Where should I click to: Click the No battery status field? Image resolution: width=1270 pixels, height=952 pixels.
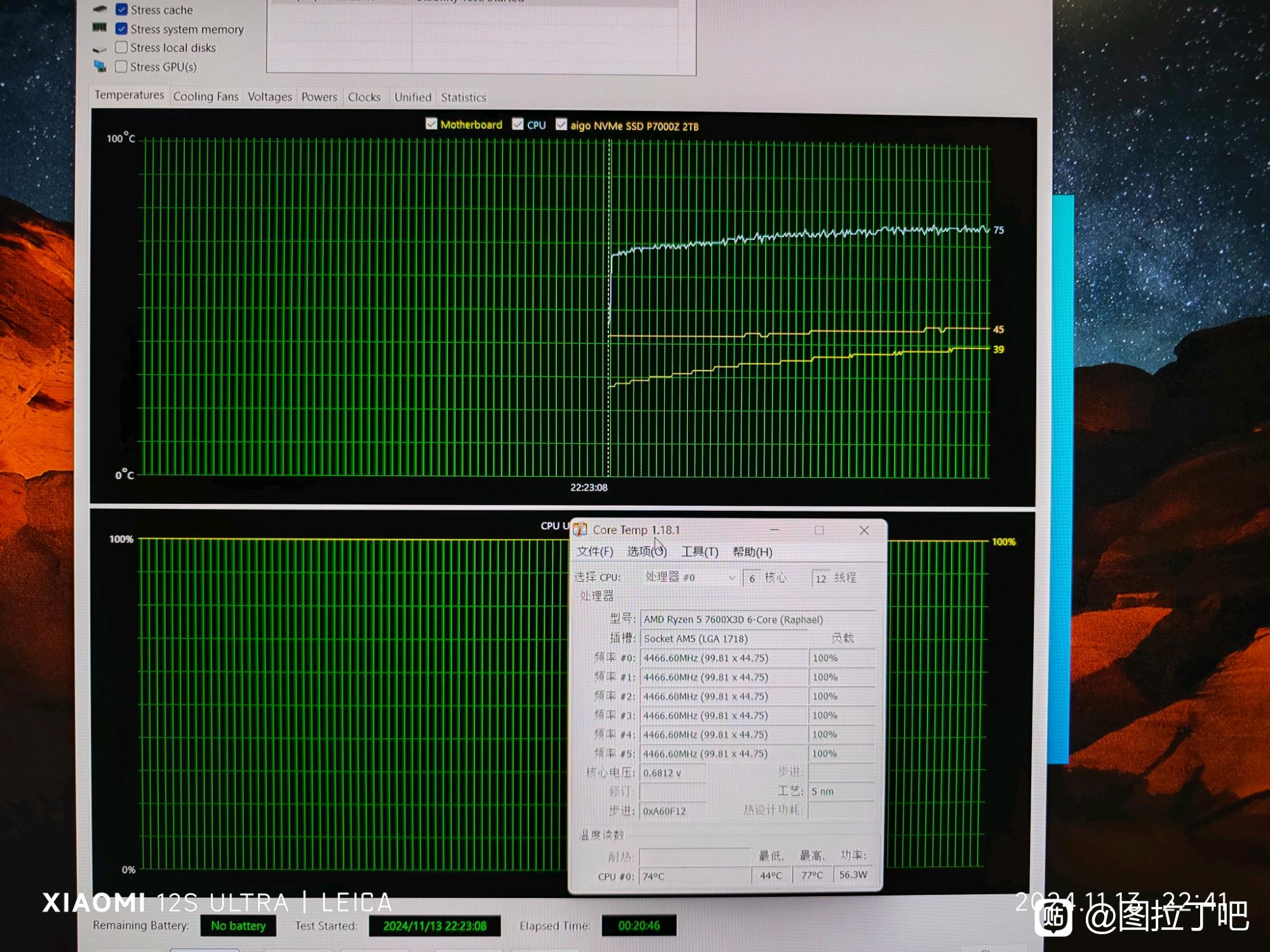(x=238, y=925)
